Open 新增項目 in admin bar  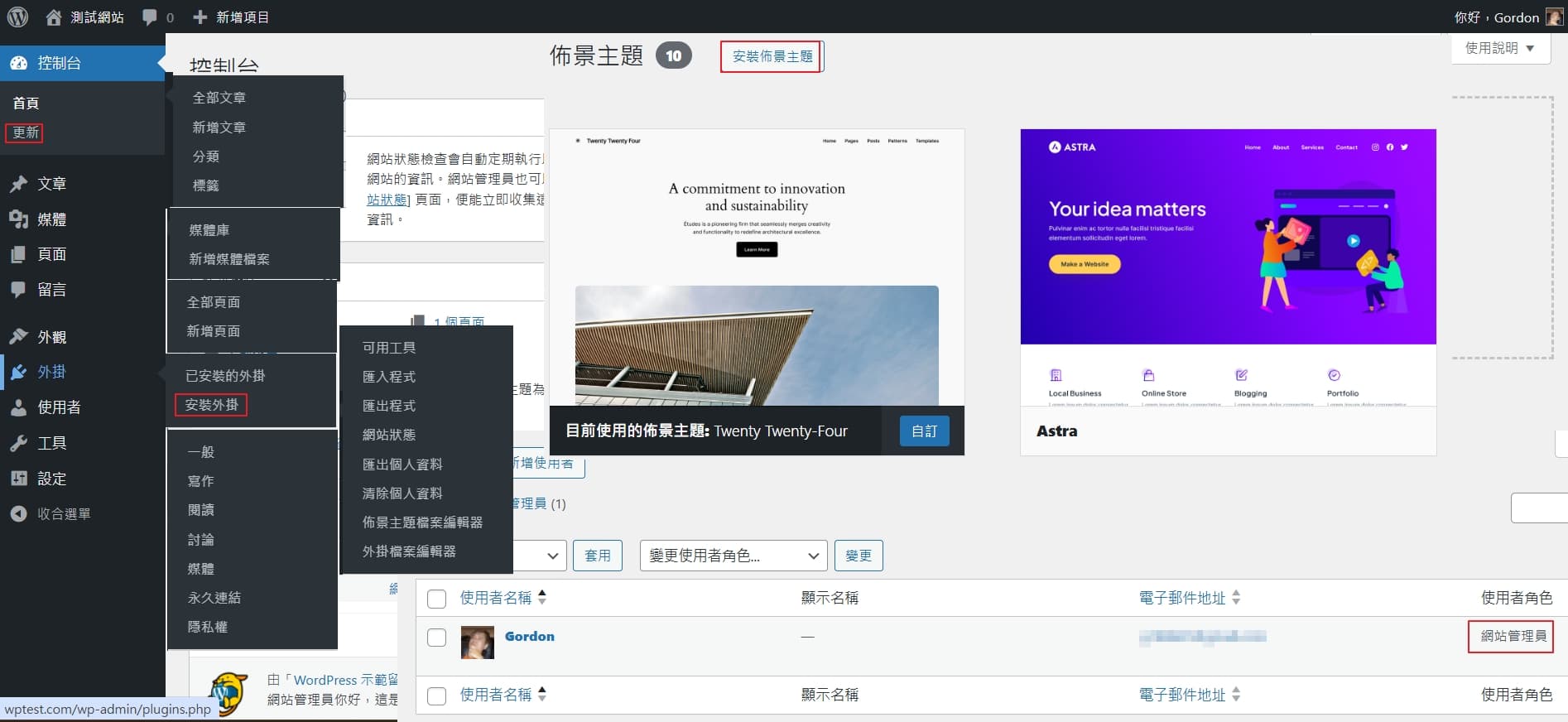pyautogui.click(x=231, y=17)
